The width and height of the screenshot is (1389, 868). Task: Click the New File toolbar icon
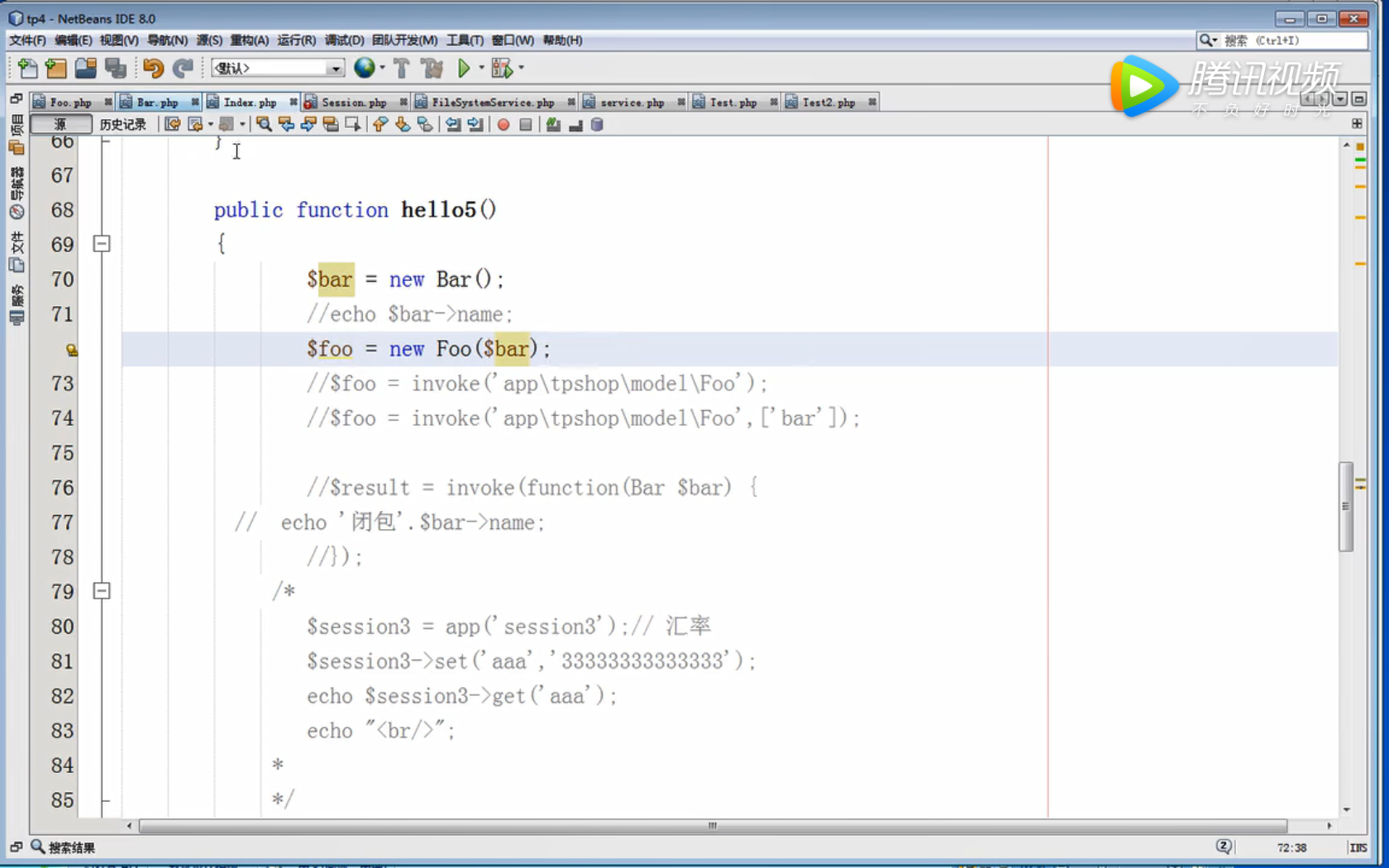coord(27,69)
